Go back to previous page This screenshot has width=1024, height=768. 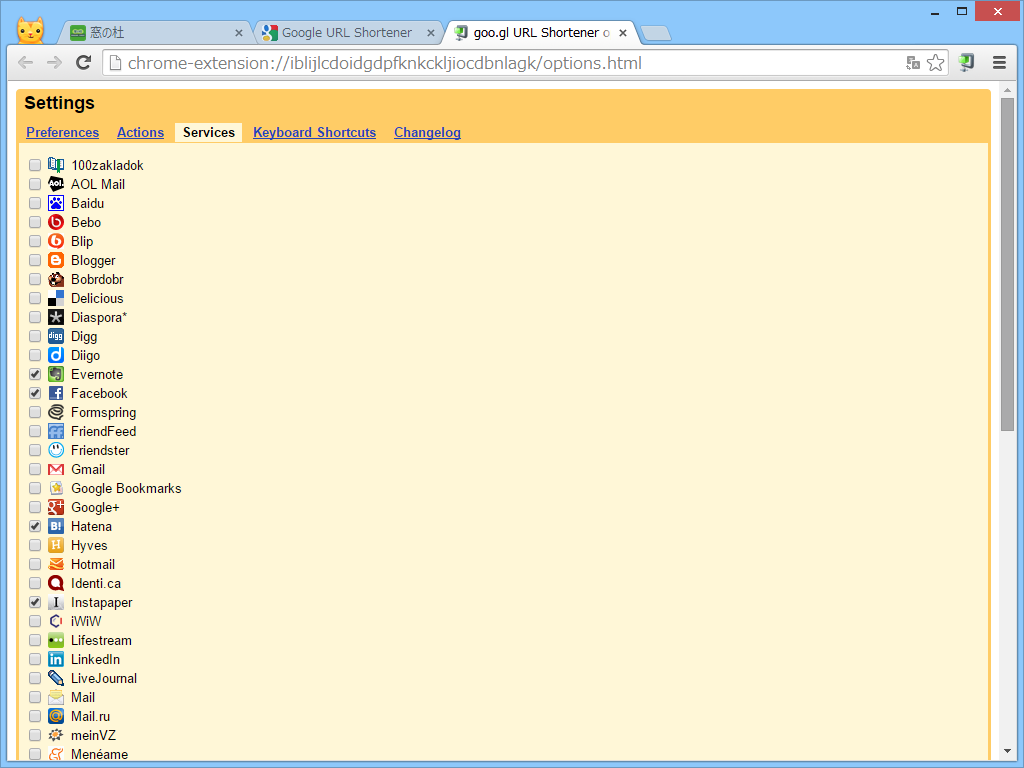(x=25, y=63)
